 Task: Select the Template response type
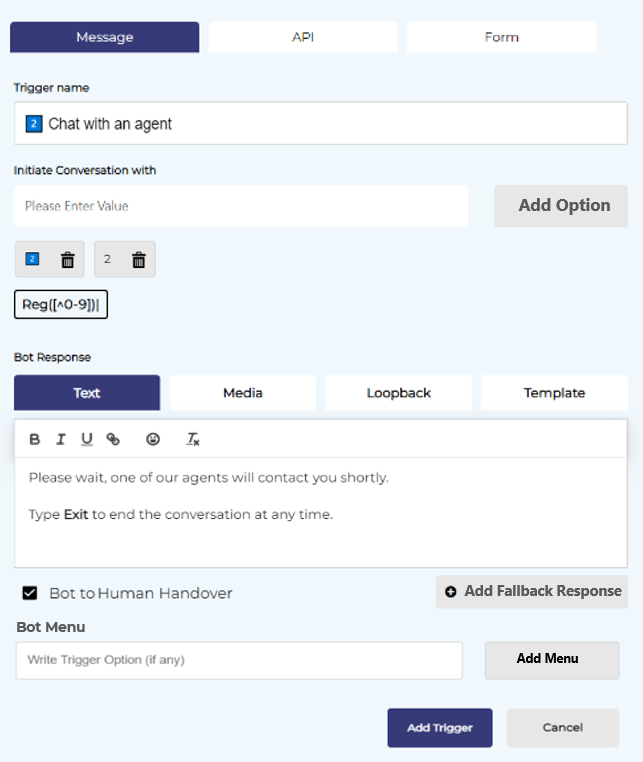pyautogui.click(x=554, y=393)
